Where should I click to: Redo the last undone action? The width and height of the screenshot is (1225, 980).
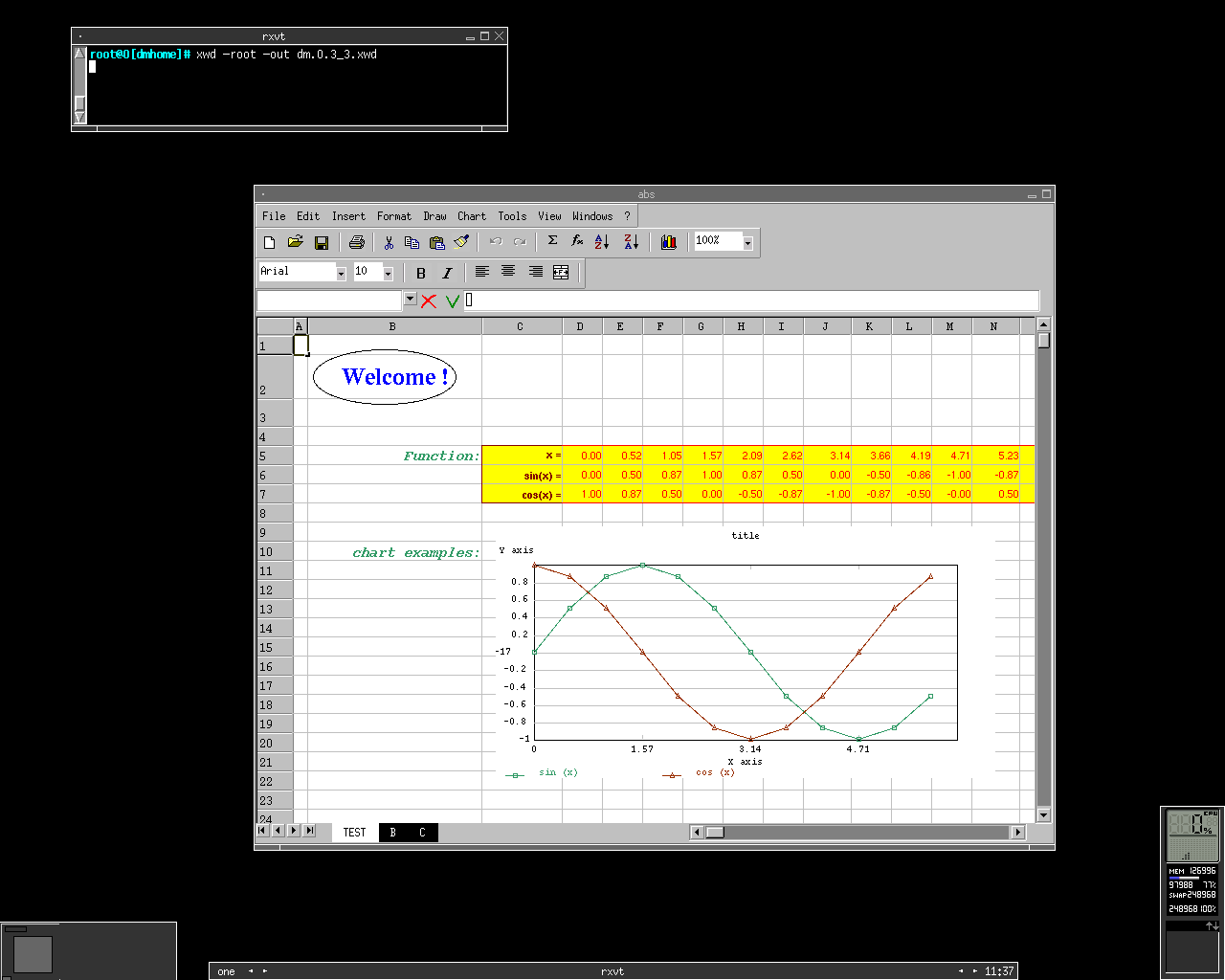click(520, 242)
